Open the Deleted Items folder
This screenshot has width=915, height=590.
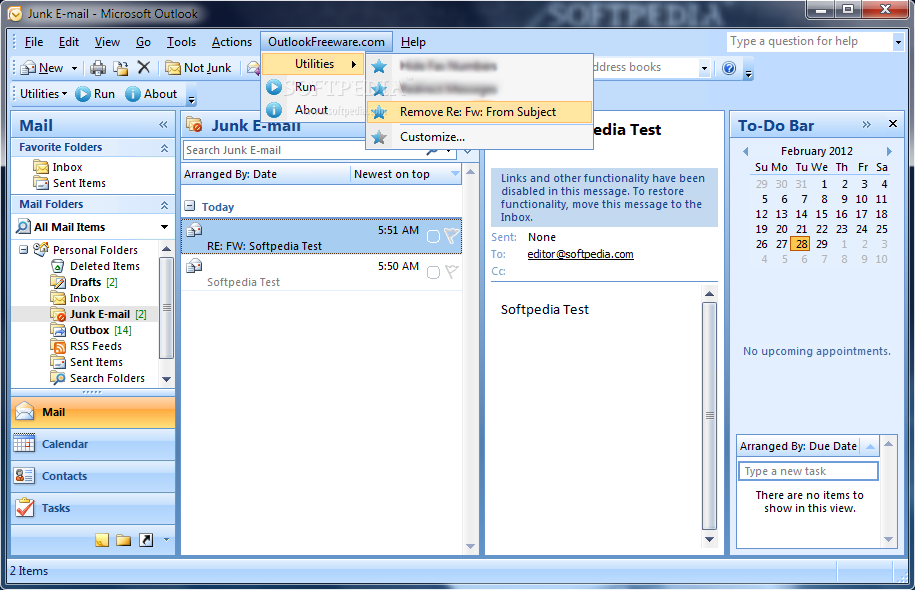click(104, 266)
